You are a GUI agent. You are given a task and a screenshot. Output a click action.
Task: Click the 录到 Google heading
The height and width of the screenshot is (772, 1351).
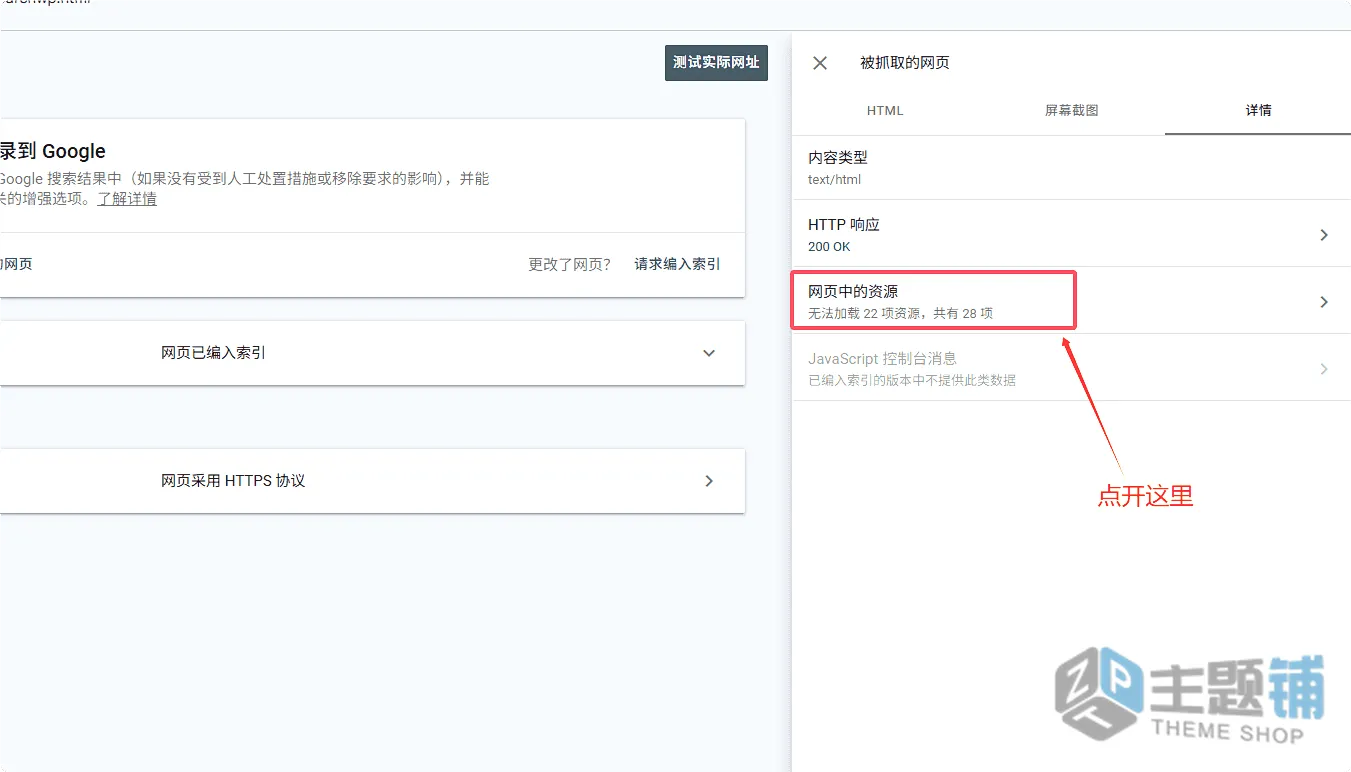tap(53, 151)
